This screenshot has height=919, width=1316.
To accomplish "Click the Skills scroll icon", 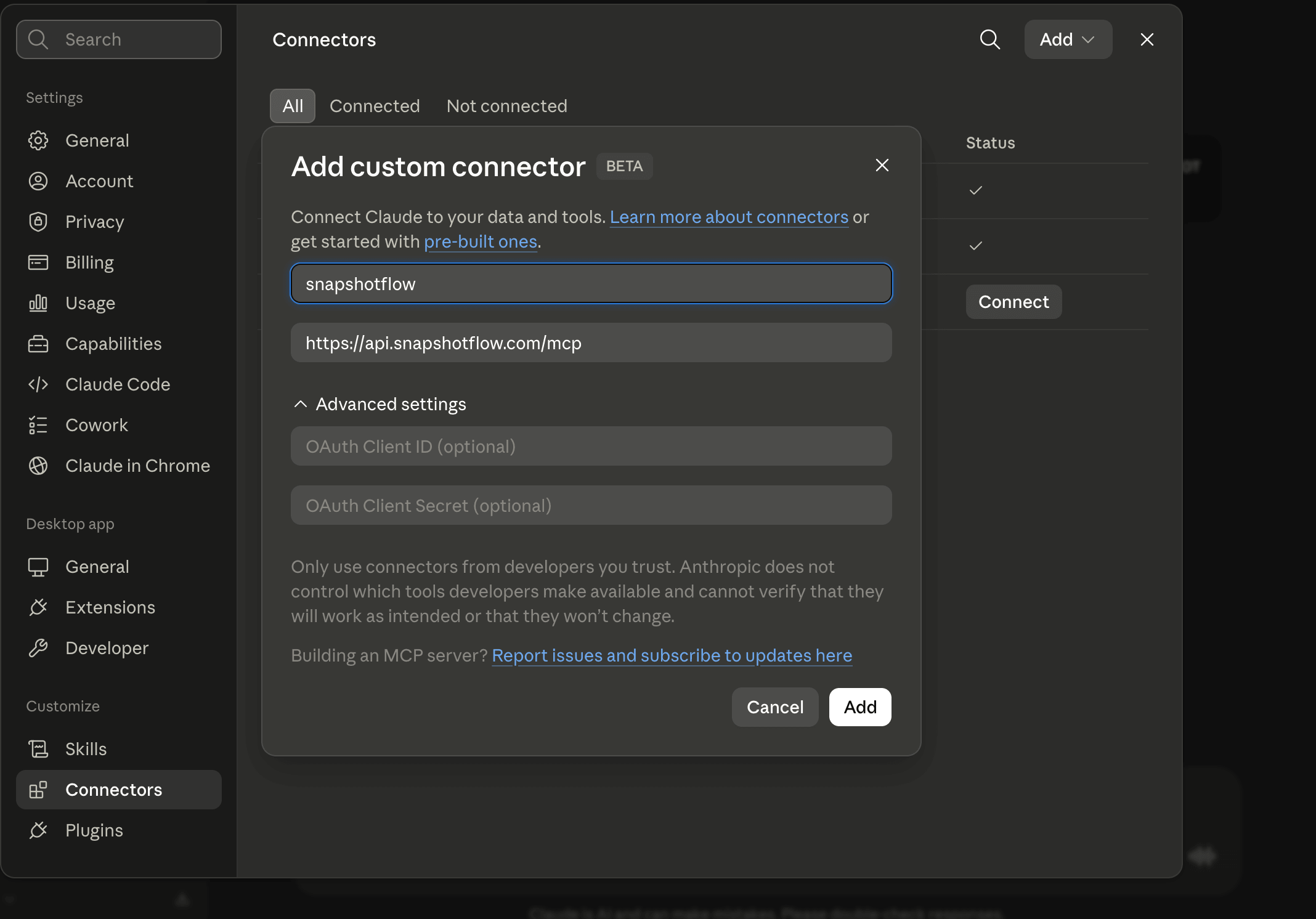I will 38,749.
